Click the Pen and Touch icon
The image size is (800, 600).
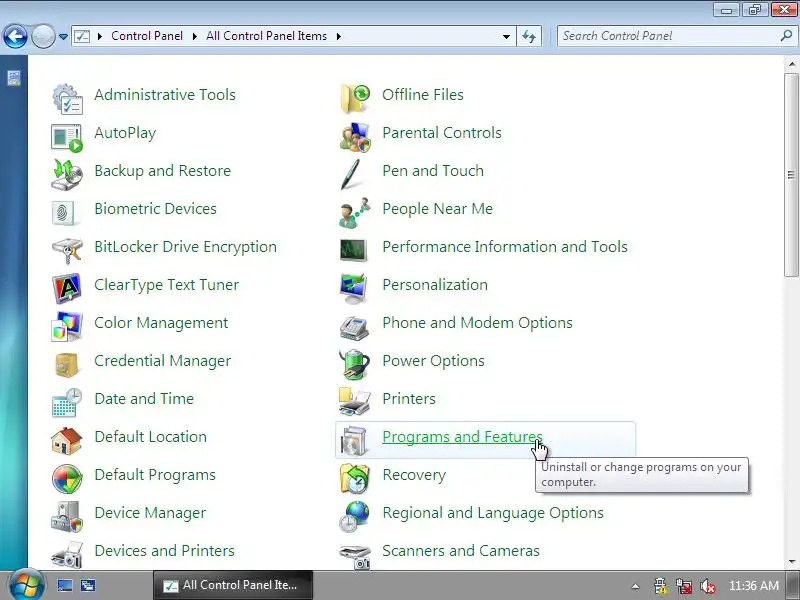coord(351,174)
